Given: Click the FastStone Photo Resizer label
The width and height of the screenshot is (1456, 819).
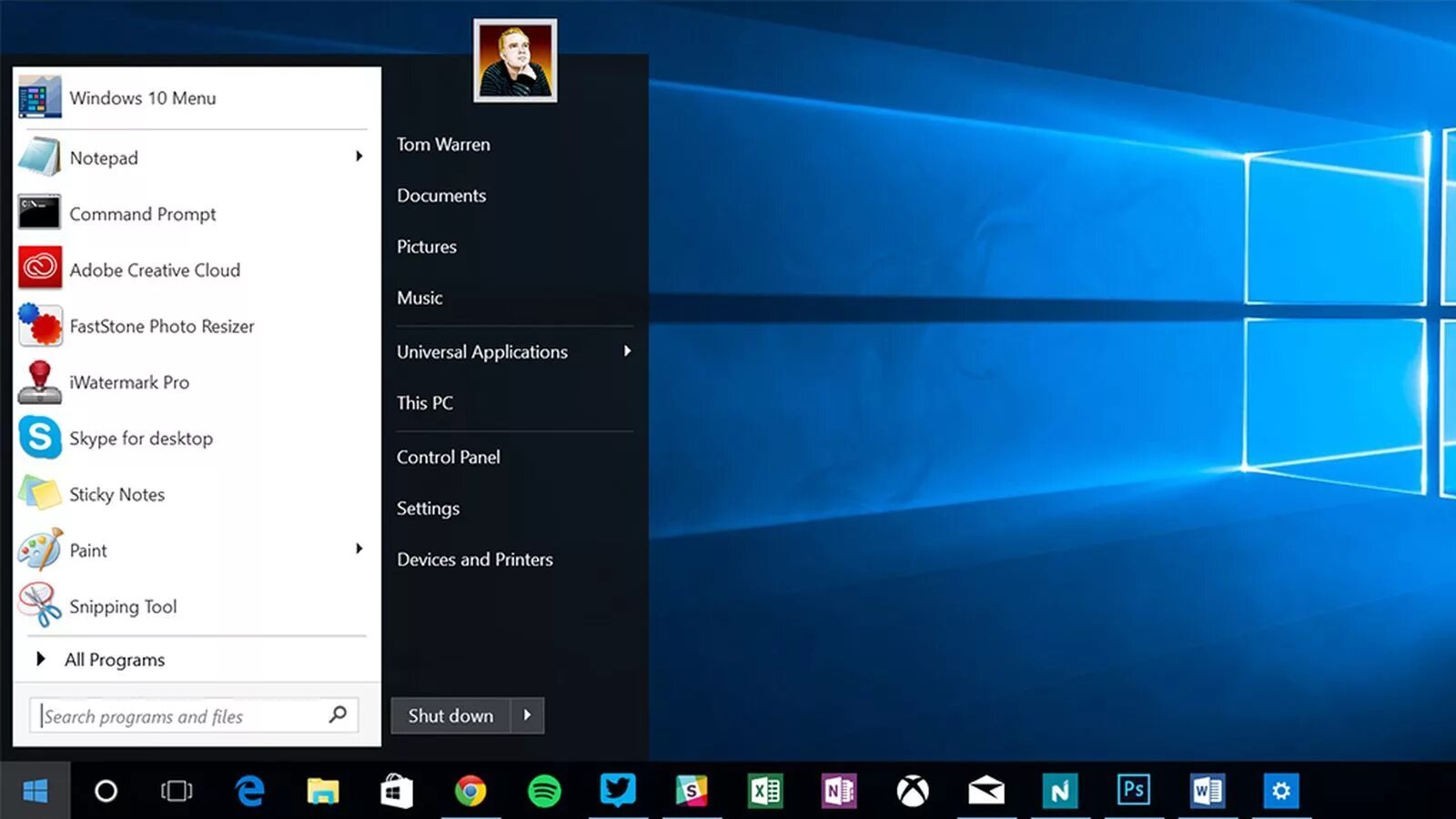Looking at the screenshot, I should 162,326.
